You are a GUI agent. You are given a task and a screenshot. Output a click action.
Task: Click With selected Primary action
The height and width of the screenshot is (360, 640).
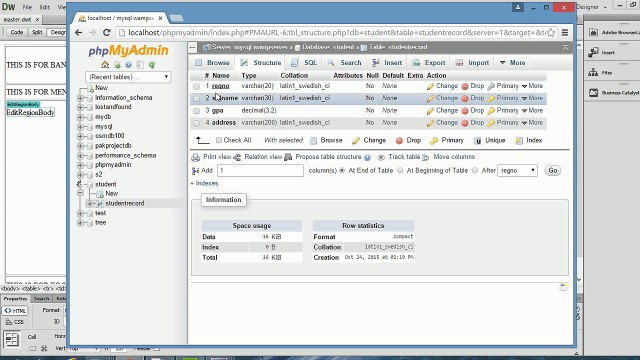coord(447,140)
